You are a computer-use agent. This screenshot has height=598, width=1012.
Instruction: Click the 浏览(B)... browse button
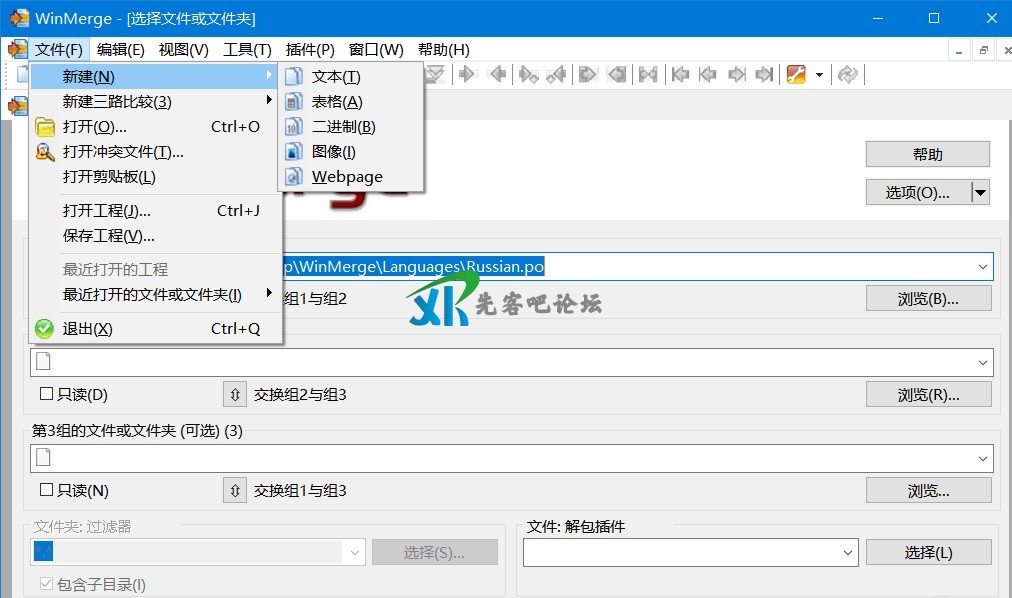coord(928,298)
